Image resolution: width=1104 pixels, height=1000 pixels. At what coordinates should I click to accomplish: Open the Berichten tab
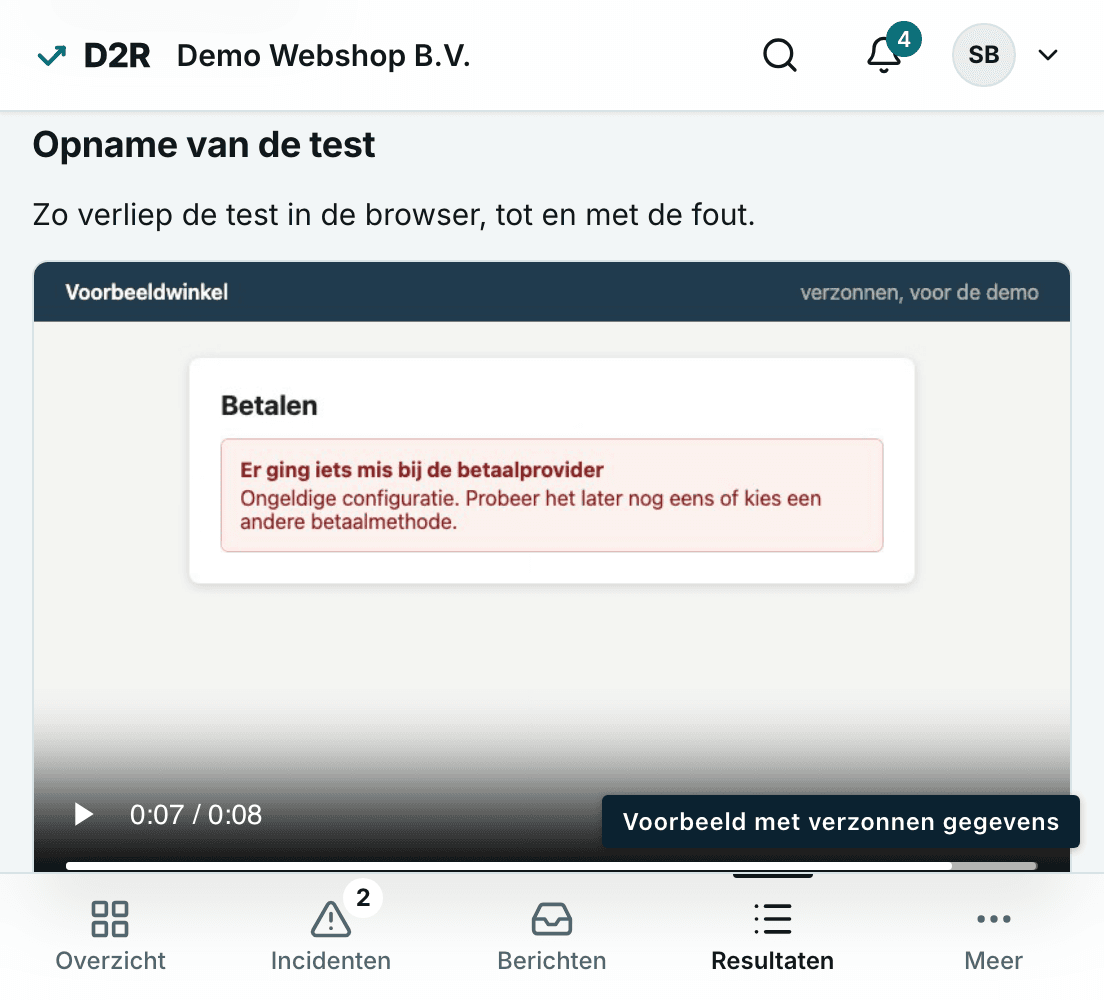pos(551,937)
